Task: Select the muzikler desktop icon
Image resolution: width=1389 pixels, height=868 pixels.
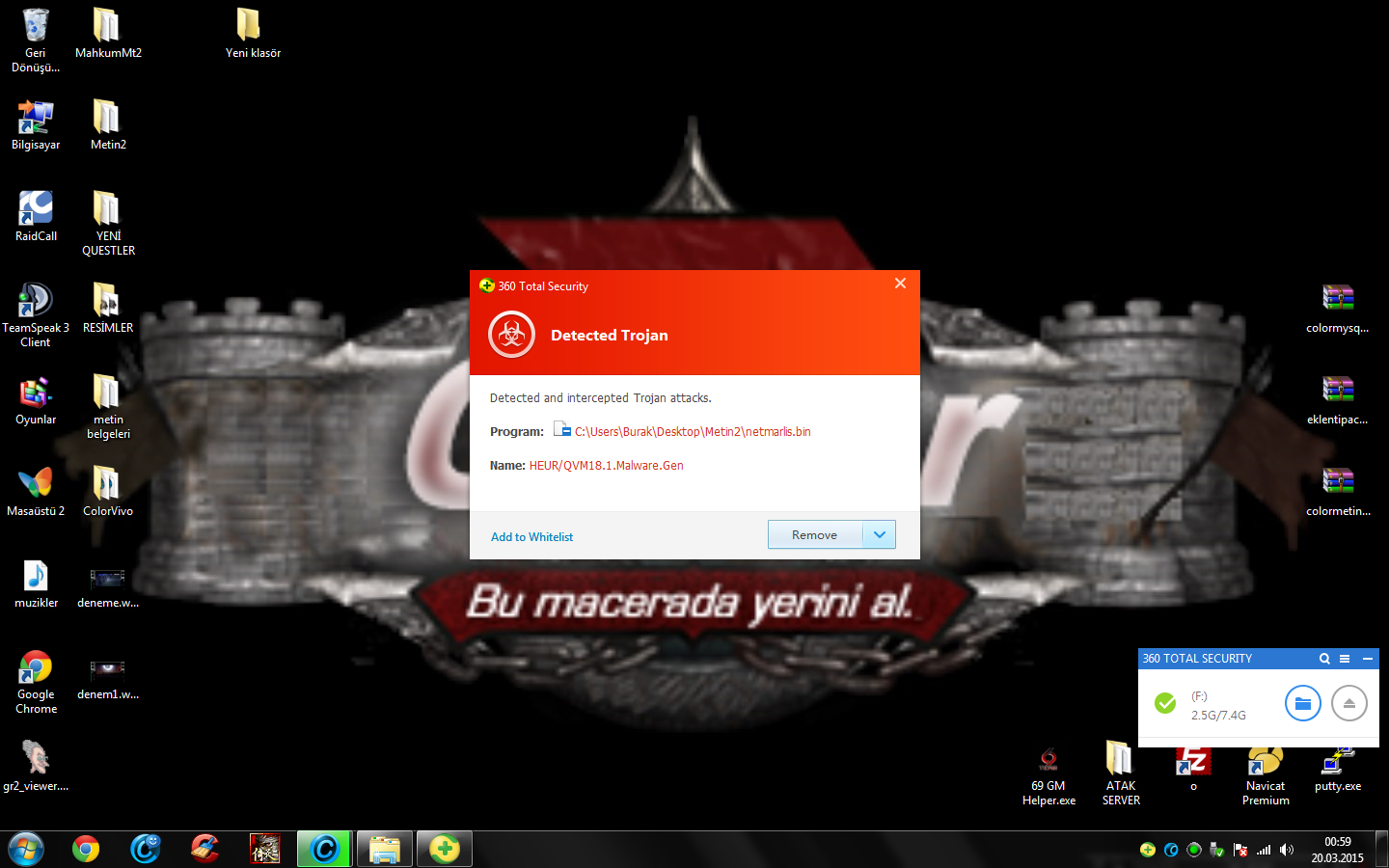Action: [x=36, y=583]
